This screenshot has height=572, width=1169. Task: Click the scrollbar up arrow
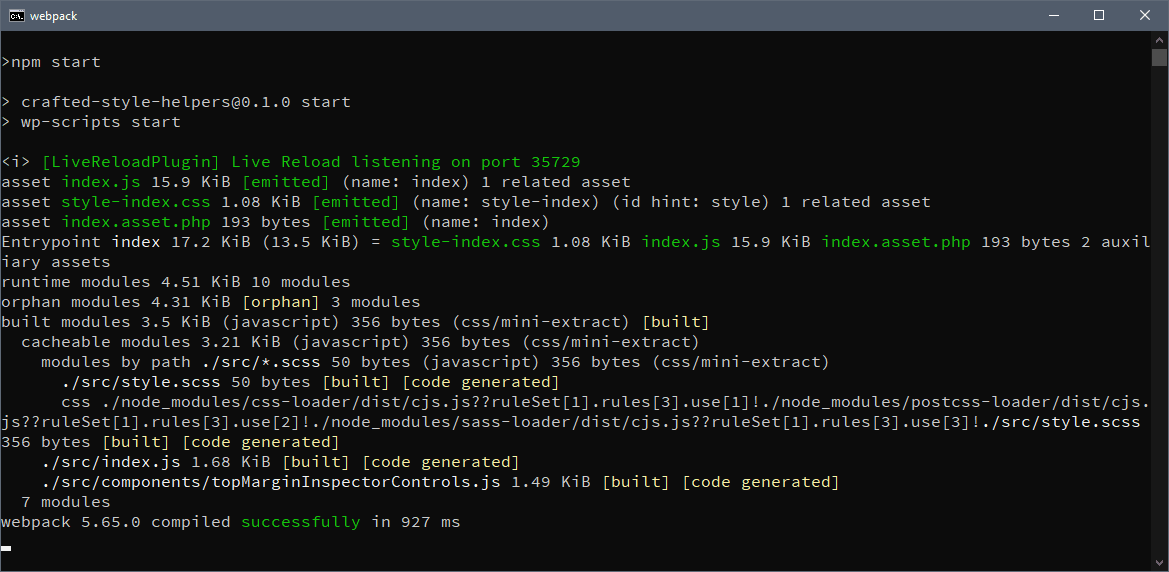click(x=1159, y=38)
